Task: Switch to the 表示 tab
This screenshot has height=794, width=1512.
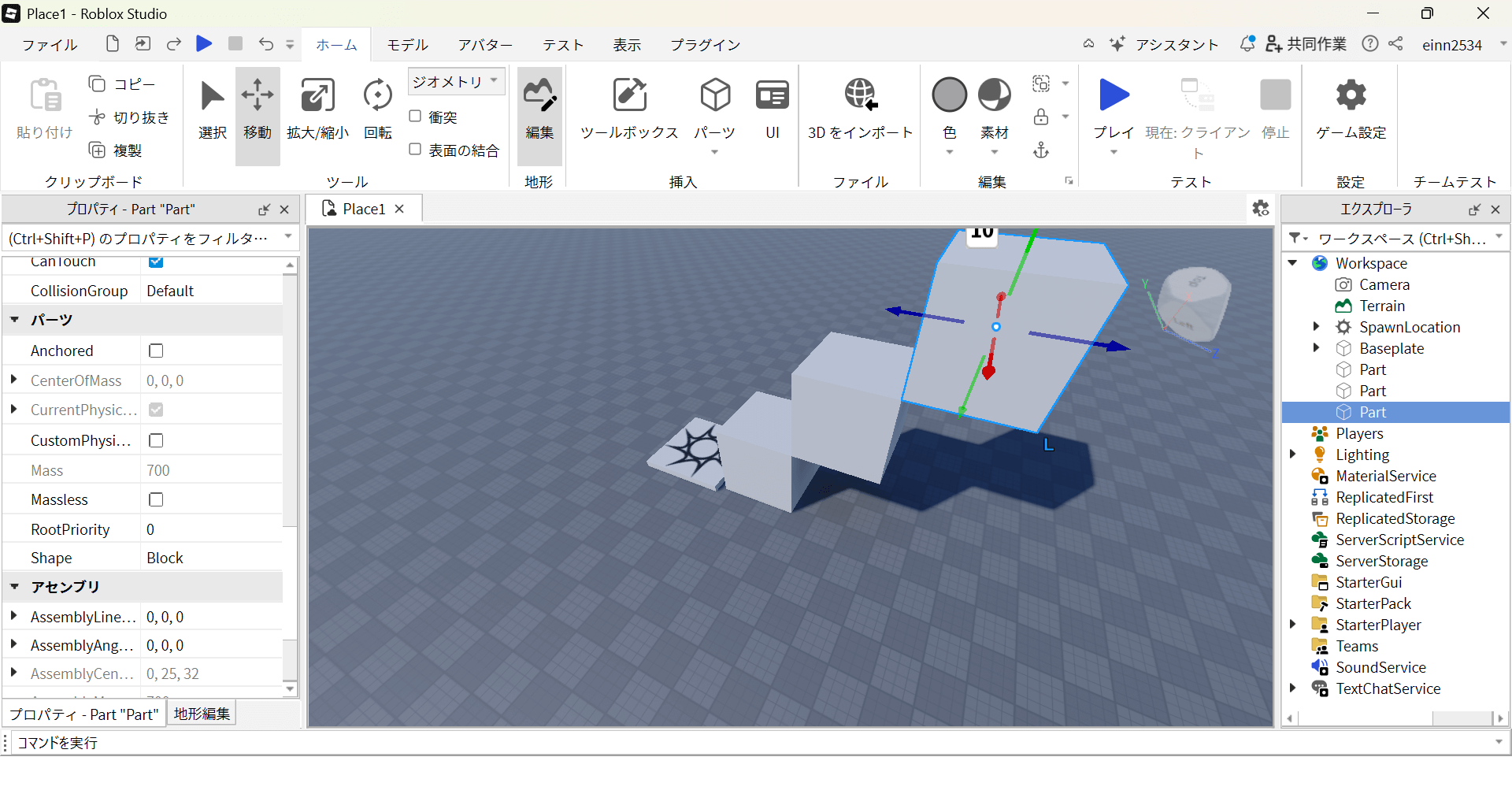Action: (x=627, y=45)
